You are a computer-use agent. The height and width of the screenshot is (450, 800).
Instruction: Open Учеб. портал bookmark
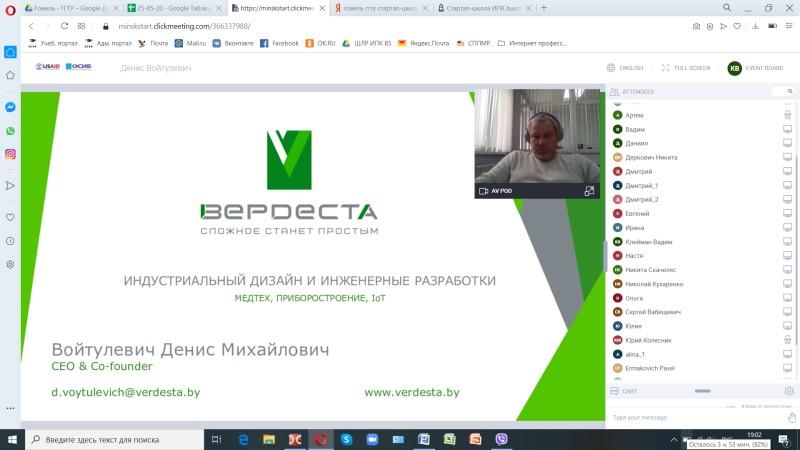(x=53, y=43)
